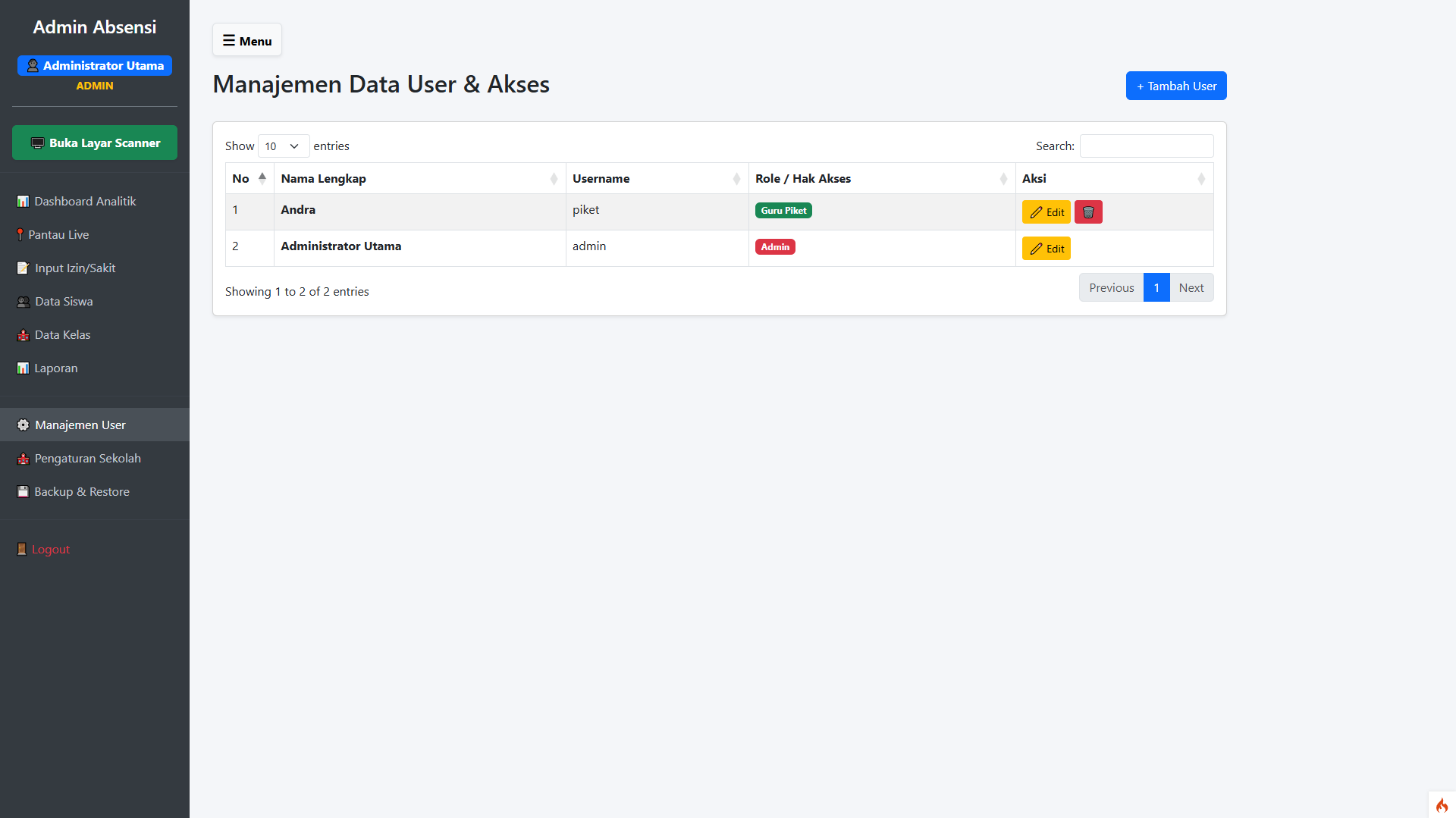Viewport: 1456px width, 818px height.
Task: Open the Menu hamburger toggle
Action: (x=247, y=41)
